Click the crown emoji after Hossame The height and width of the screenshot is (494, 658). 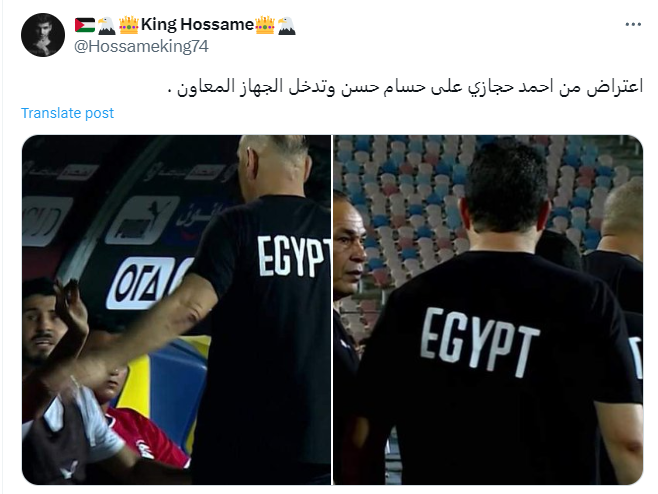pyautogui.click(x=265, y=25)
